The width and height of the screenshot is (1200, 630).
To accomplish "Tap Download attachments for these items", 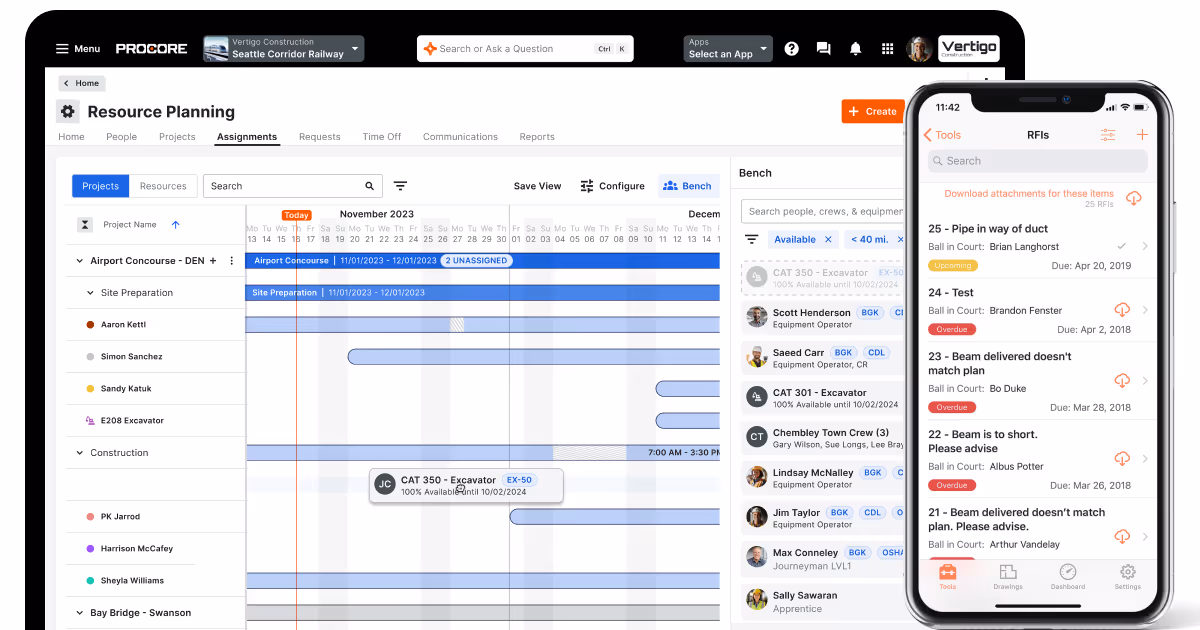I will [1029, 194].
